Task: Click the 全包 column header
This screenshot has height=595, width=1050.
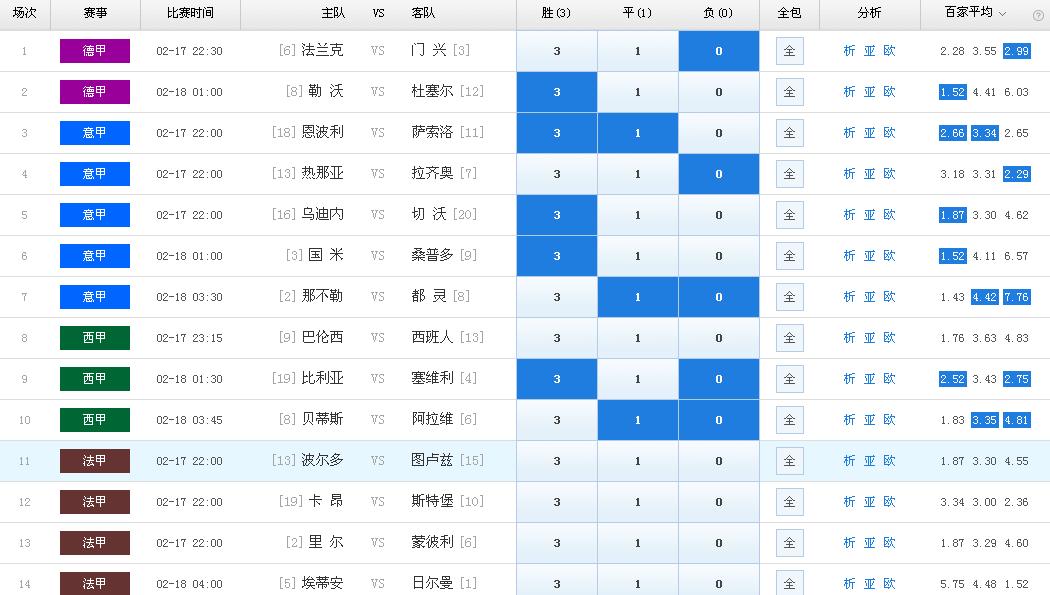Action: pyautogui.click(x=790, y=13)
